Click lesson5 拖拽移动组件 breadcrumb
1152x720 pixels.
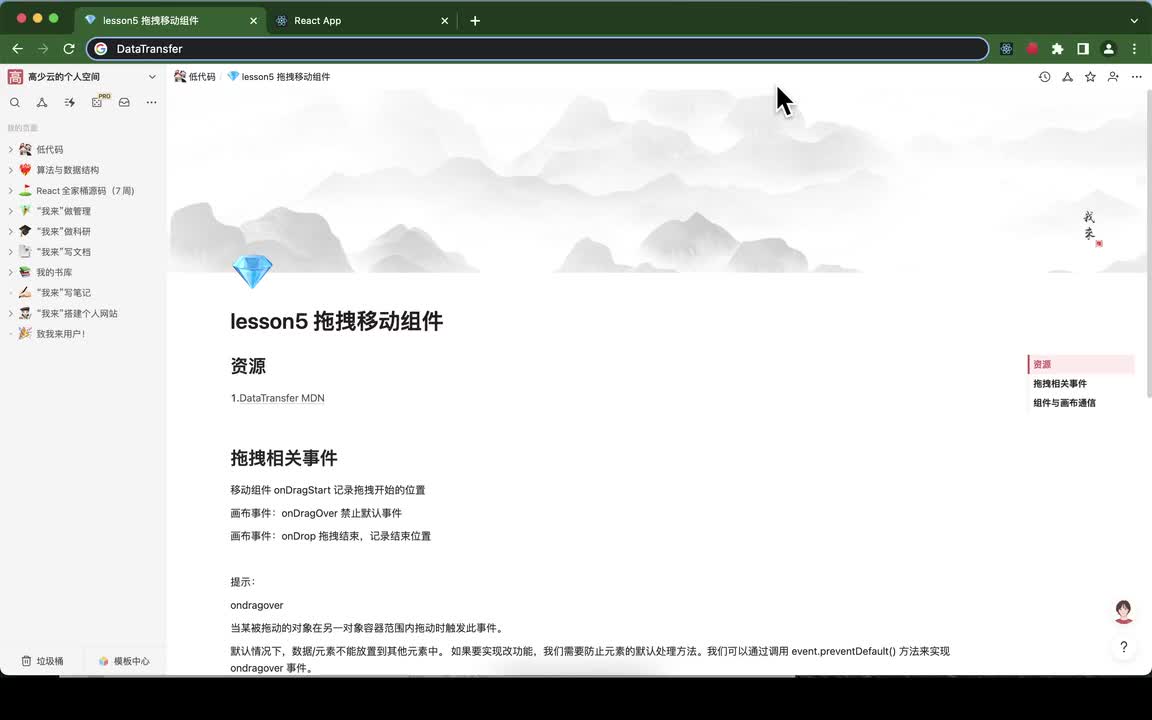point(278,76)
